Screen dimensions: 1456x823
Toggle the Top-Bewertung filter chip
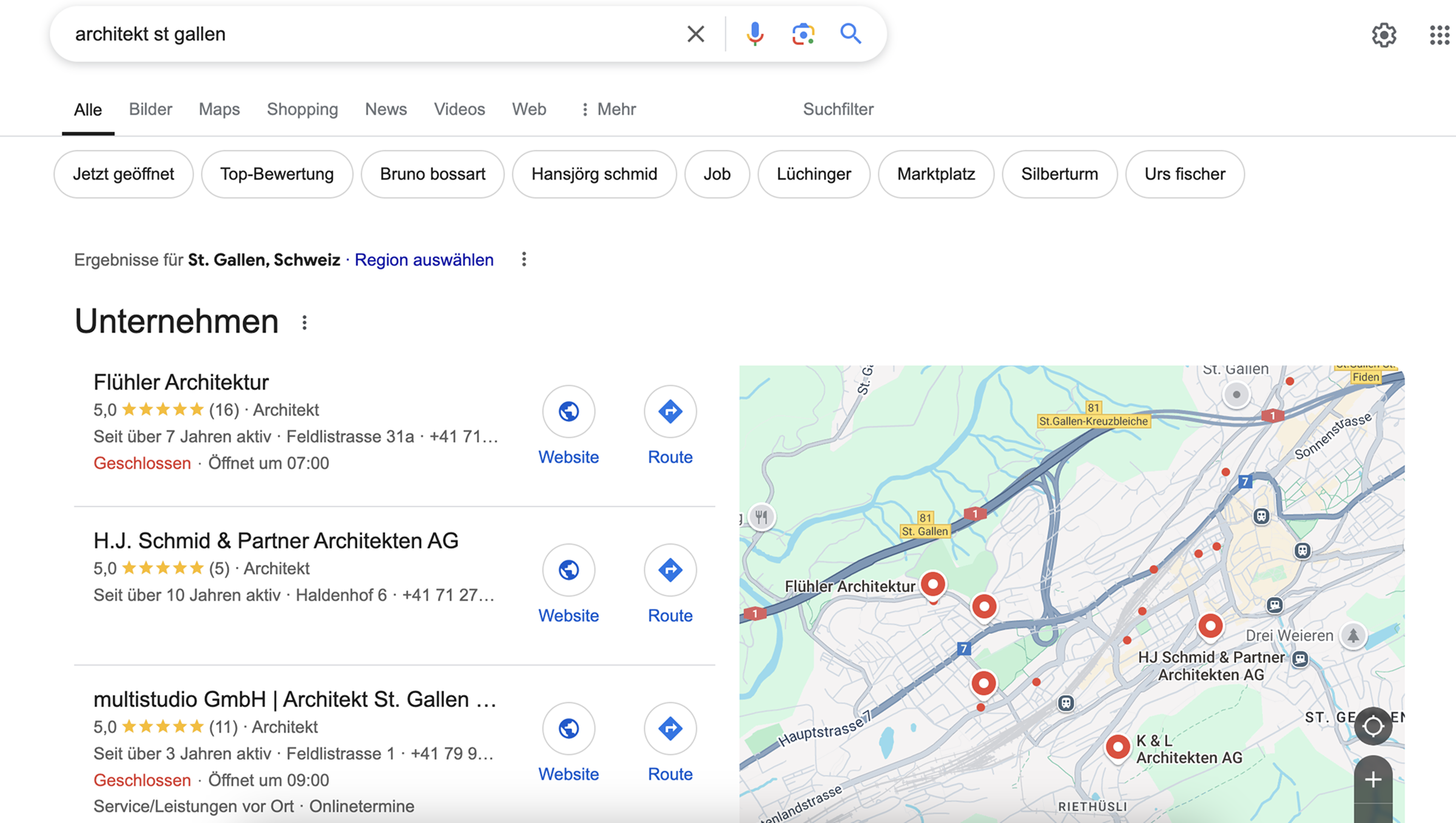coord(277,174)
